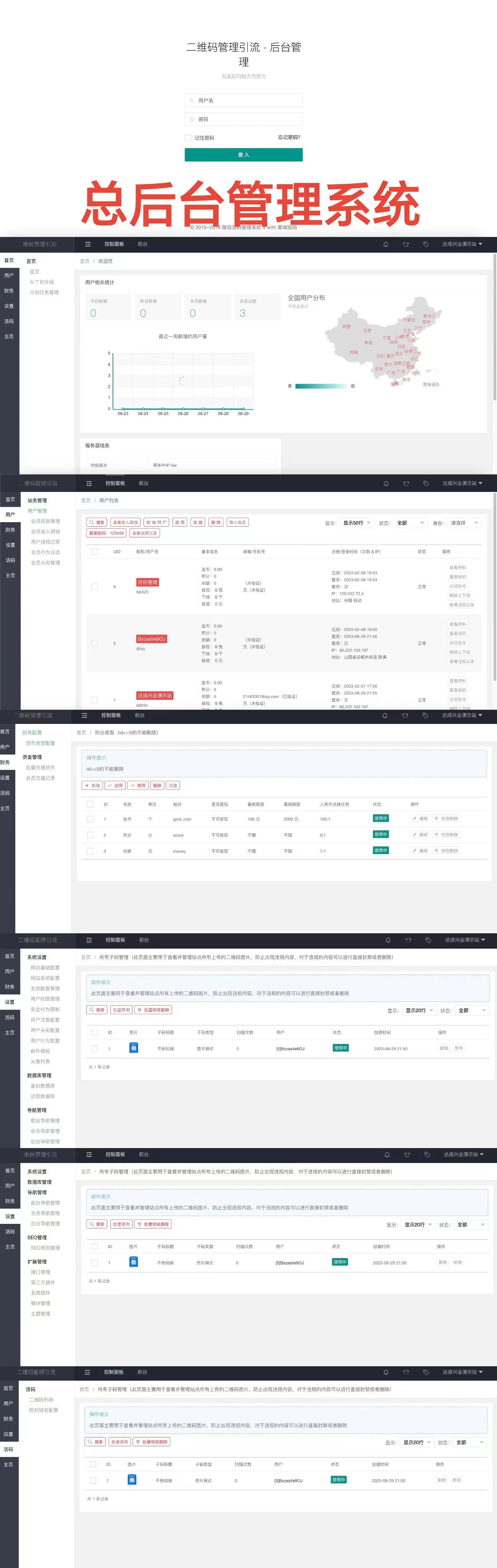Check the 金币 row checkbox
The image size is (497, 1568).
[90, 819]
